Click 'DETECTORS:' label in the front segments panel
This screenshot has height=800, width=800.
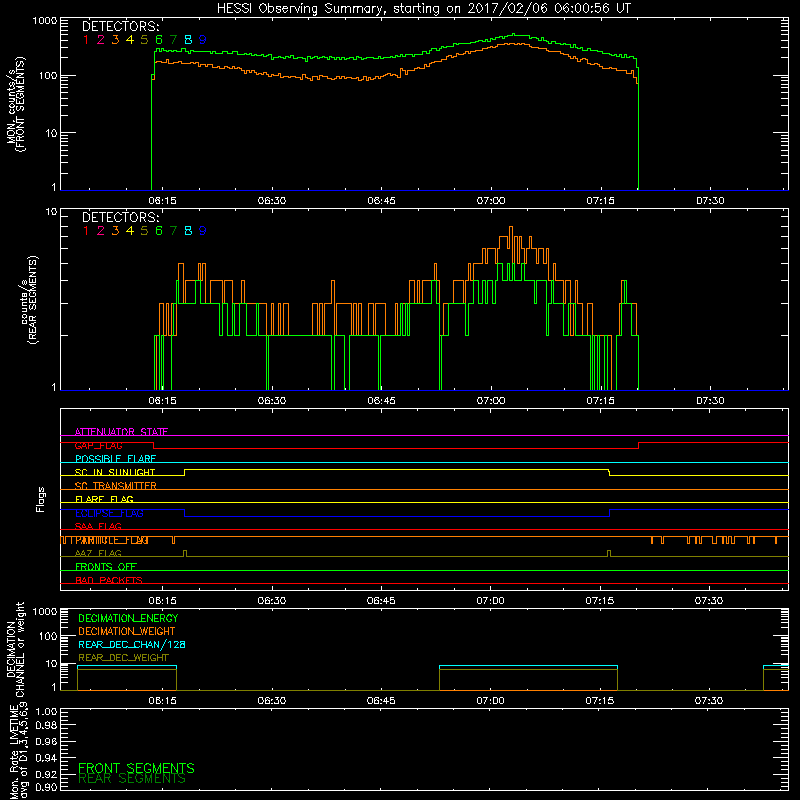coord(121,26)
